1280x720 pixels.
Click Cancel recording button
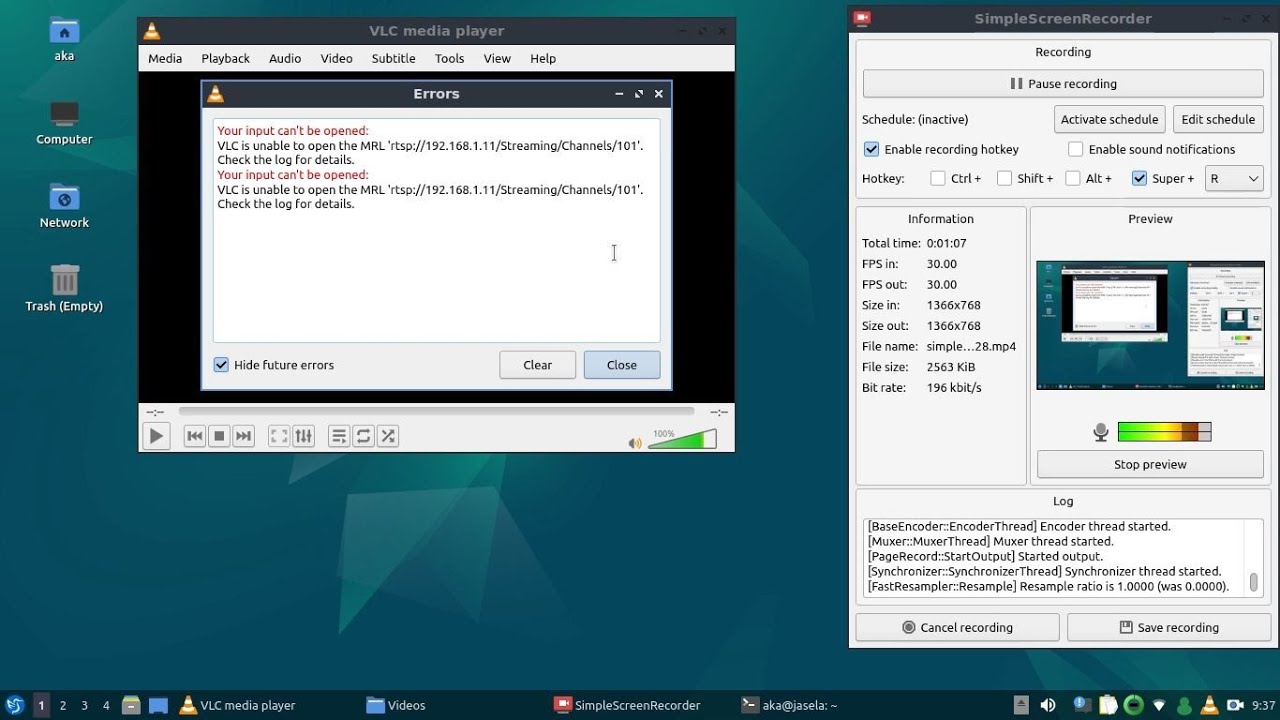(x=957, y=627)
